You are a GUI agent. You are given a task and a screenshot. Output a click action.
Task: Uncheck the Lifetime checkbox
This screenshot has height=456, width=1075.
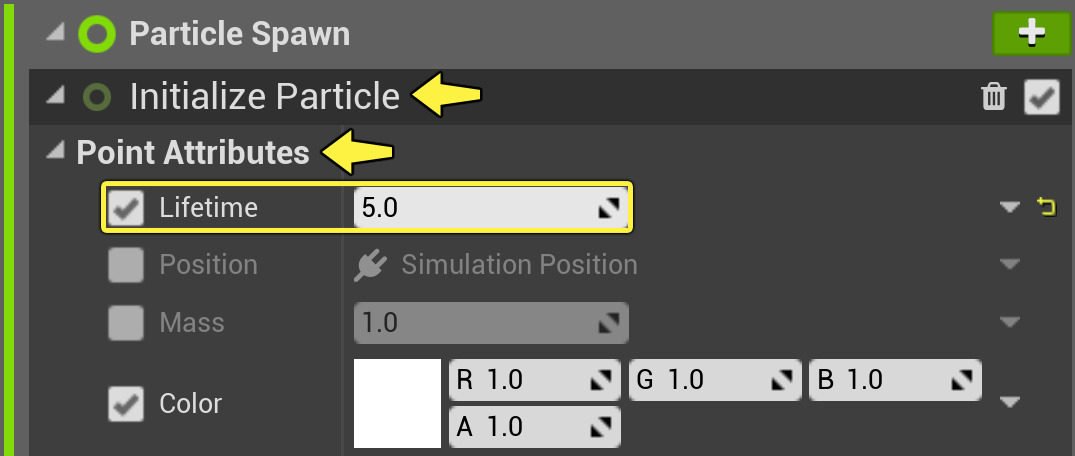point(126,207)
